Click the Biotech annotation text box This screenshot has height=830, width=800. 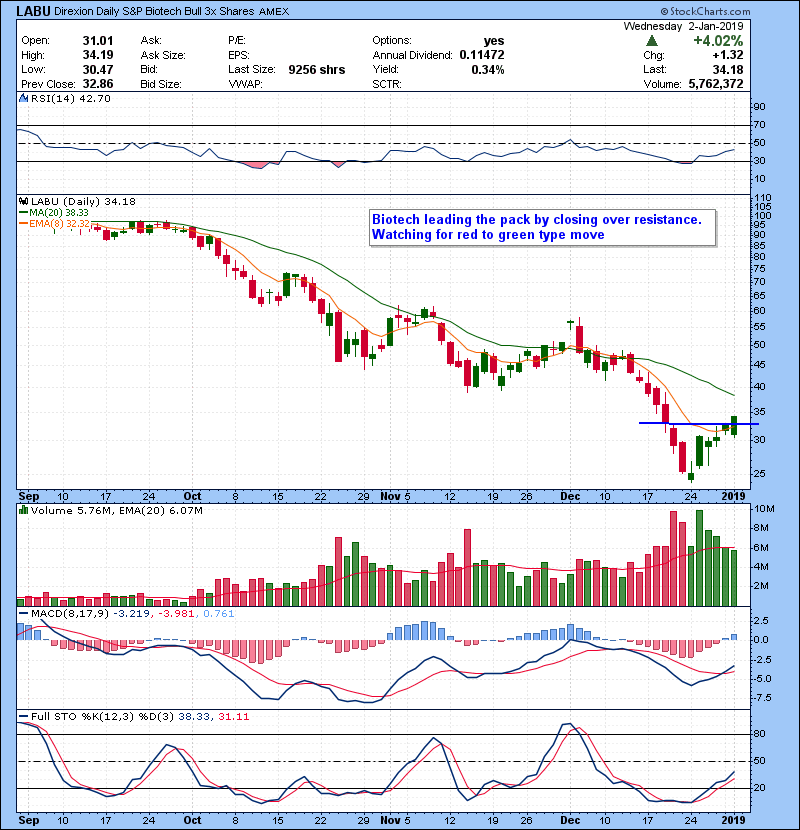click(x=543, y=228)
